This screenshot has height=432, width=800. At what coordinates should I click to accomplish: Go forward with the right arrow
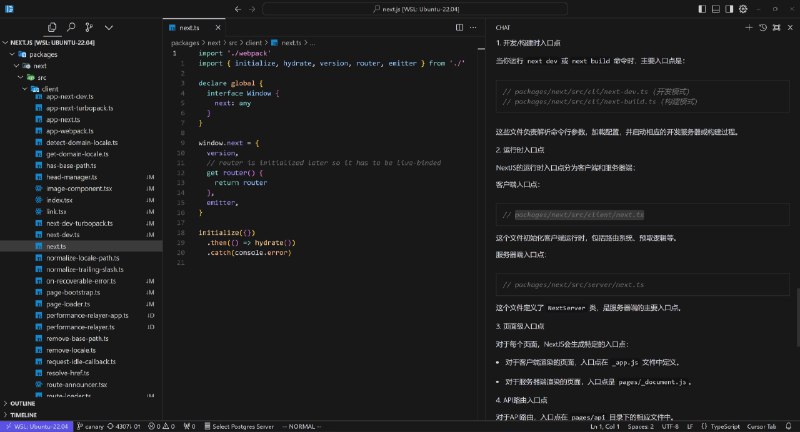tap(252, 9)
